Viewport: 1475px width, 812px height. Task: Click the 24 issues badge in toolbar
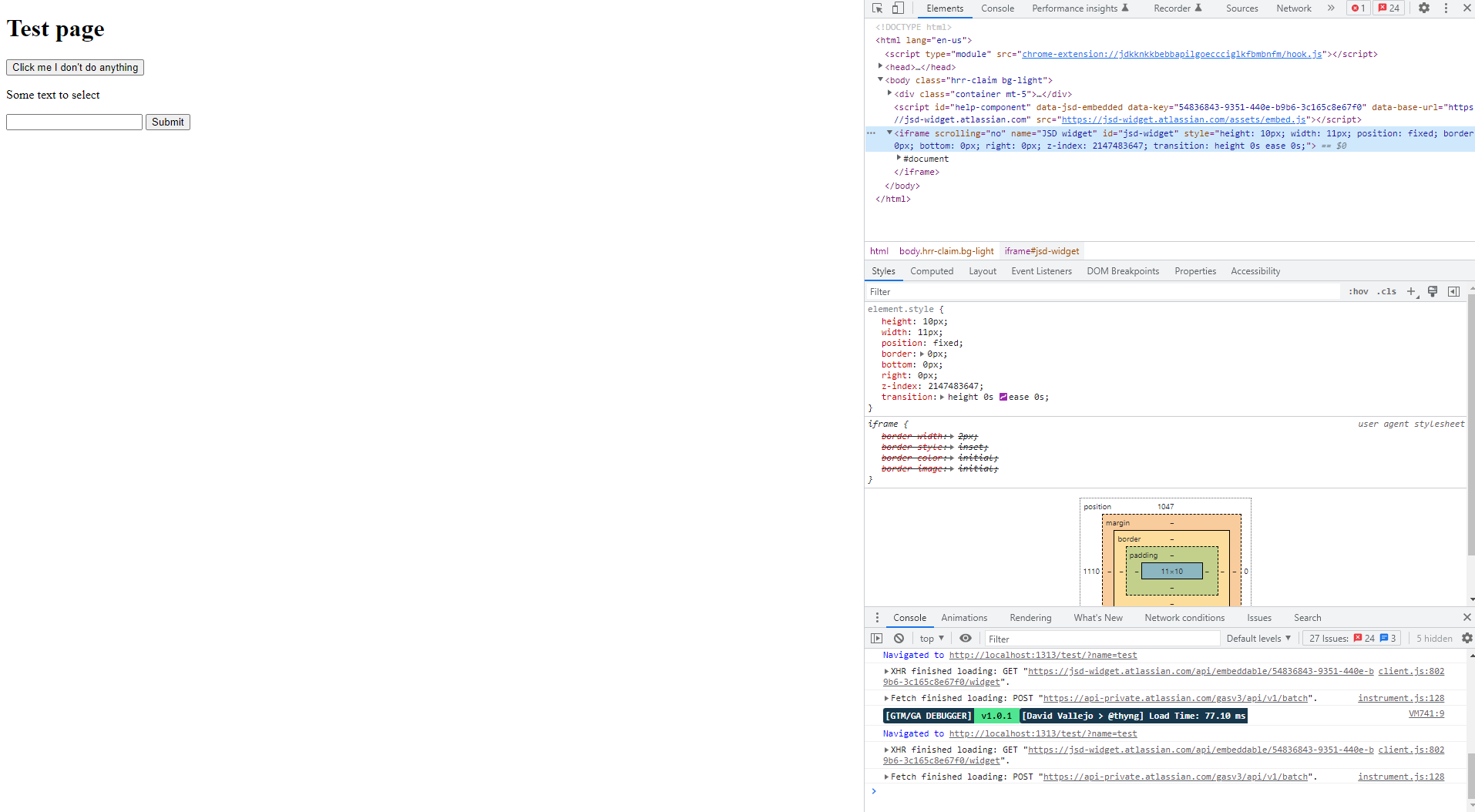(x=1389, y=8)
